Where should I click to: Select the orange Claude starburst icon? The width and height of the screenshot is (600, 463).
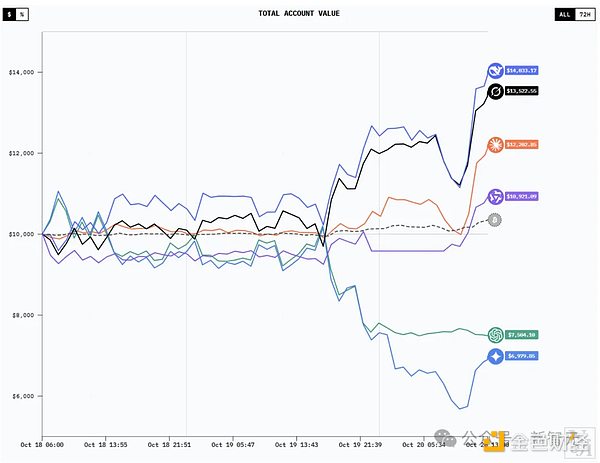pos(494,145)
